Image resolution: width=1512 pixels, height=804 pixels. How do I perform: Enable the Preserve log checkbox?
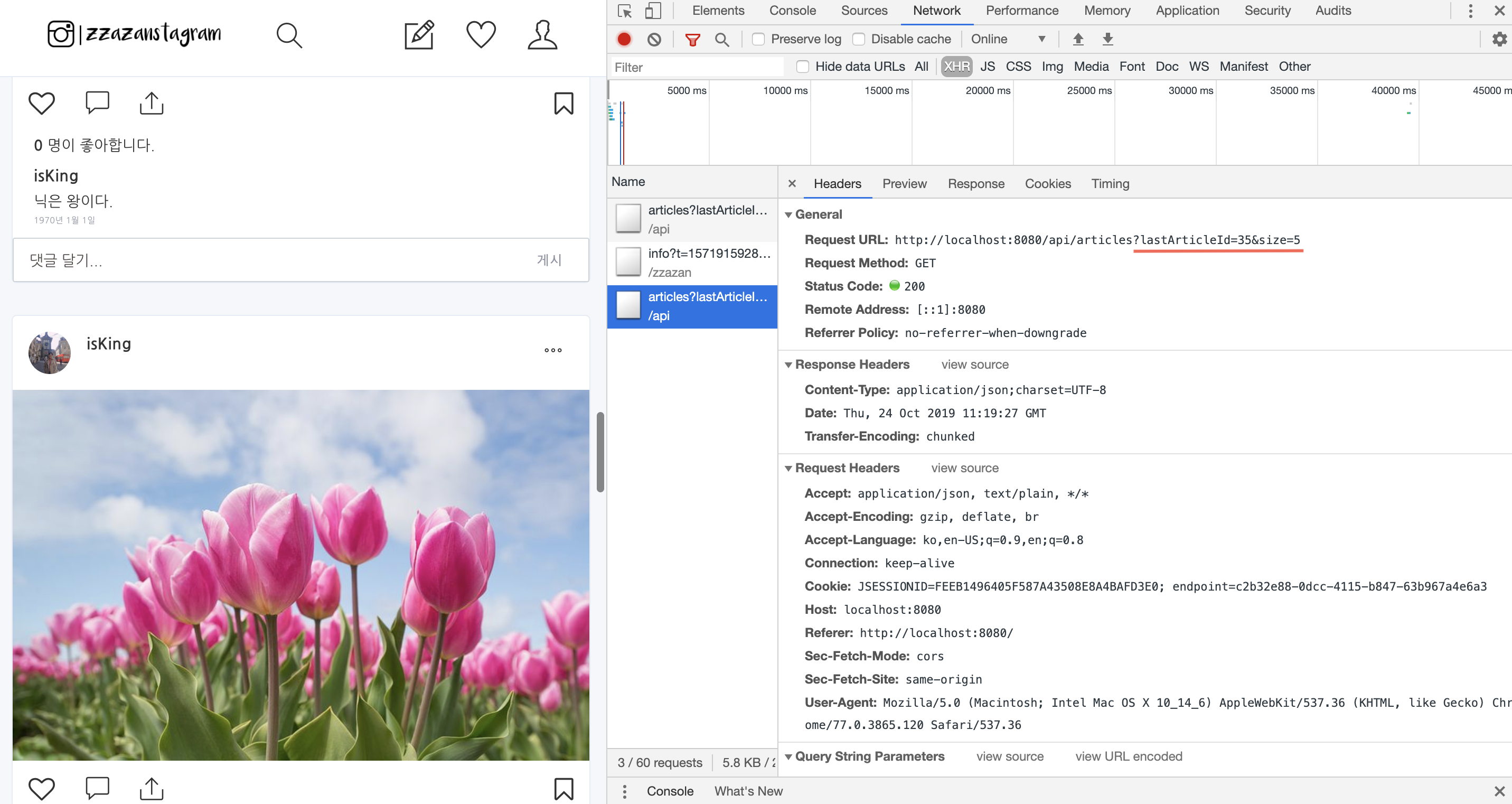click(x=758, y=39)
